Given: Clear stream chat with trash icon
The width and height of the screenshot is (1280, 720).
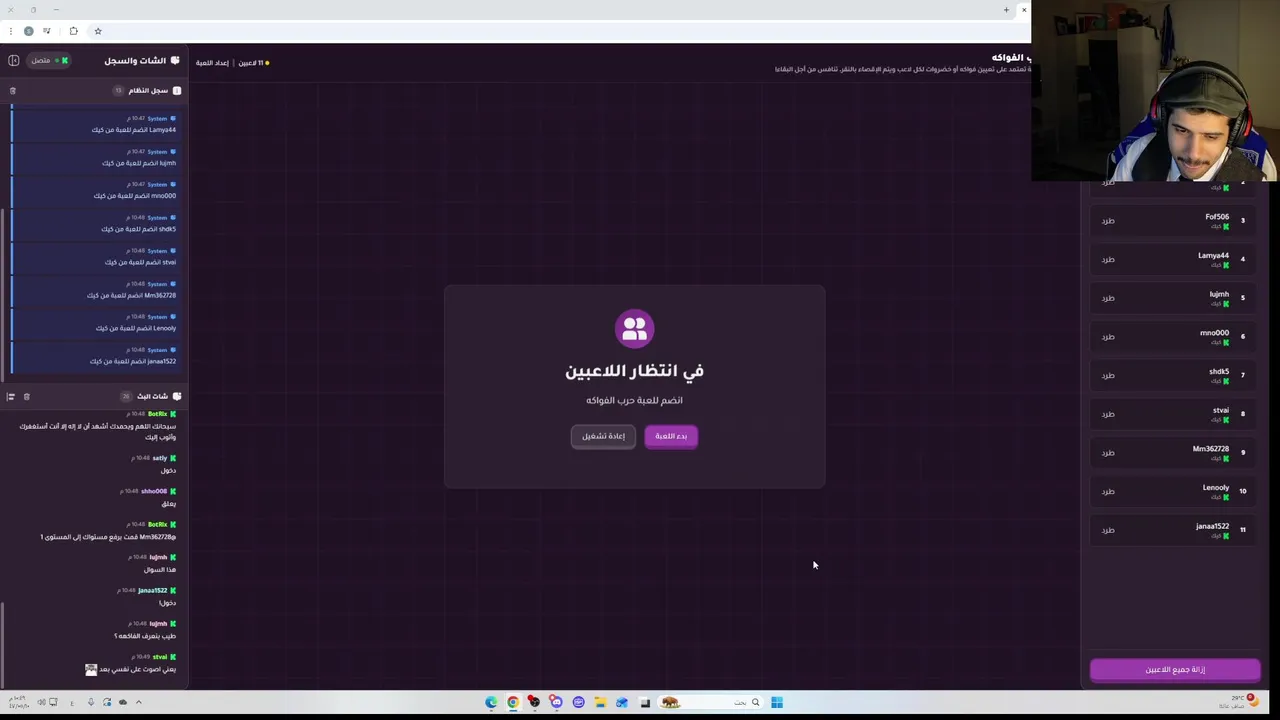Looking at the screenshot, I should tap(27, 397).
